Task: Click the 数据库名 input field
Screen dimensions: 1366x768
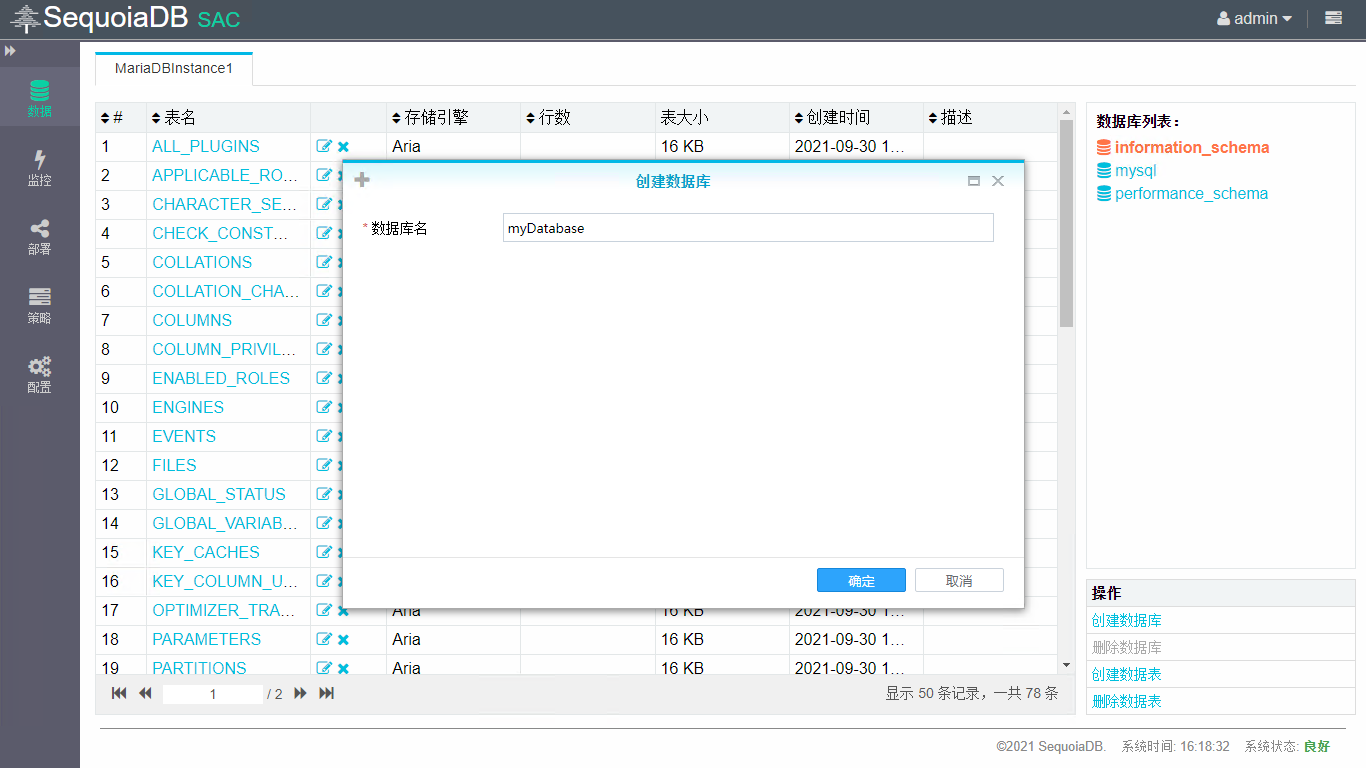Action: click(x=748, y=228)
